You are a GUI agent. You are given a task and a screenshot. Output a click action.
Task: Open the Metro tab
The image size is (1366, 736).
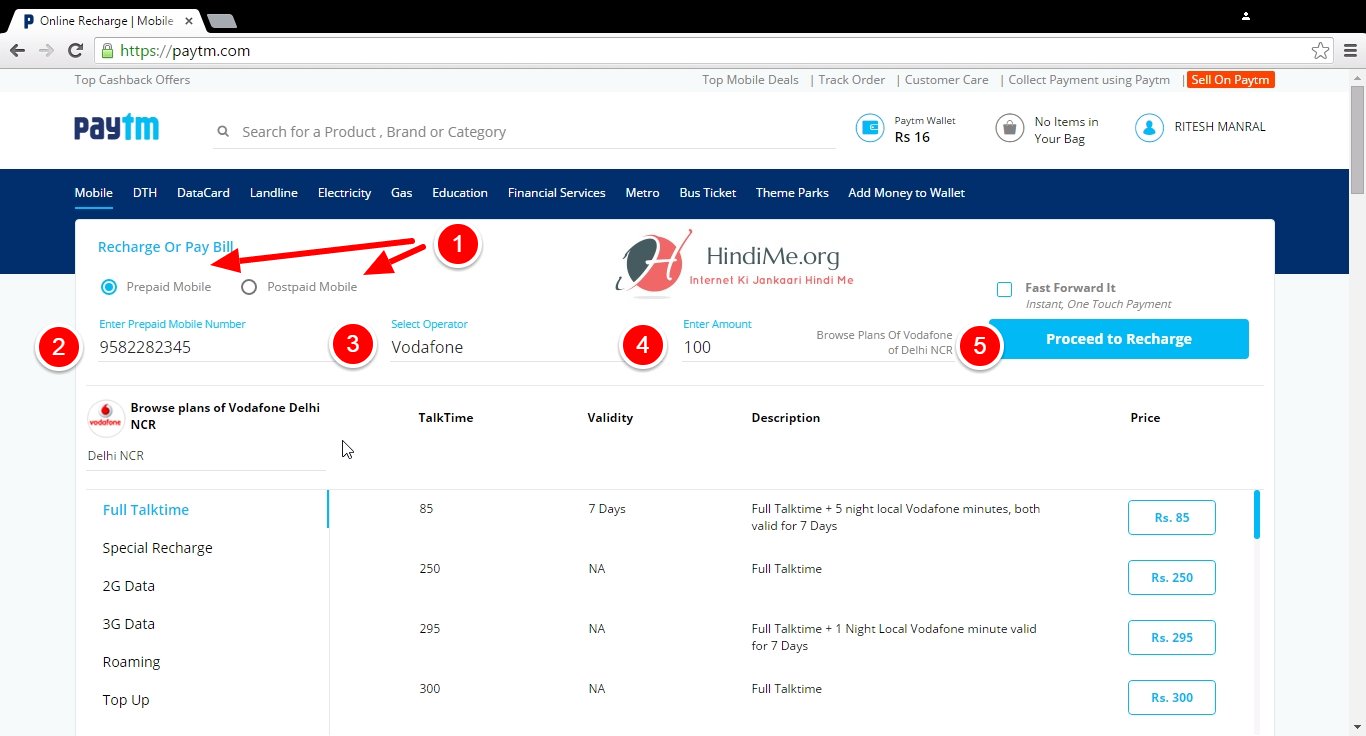(x=643, y=193)
